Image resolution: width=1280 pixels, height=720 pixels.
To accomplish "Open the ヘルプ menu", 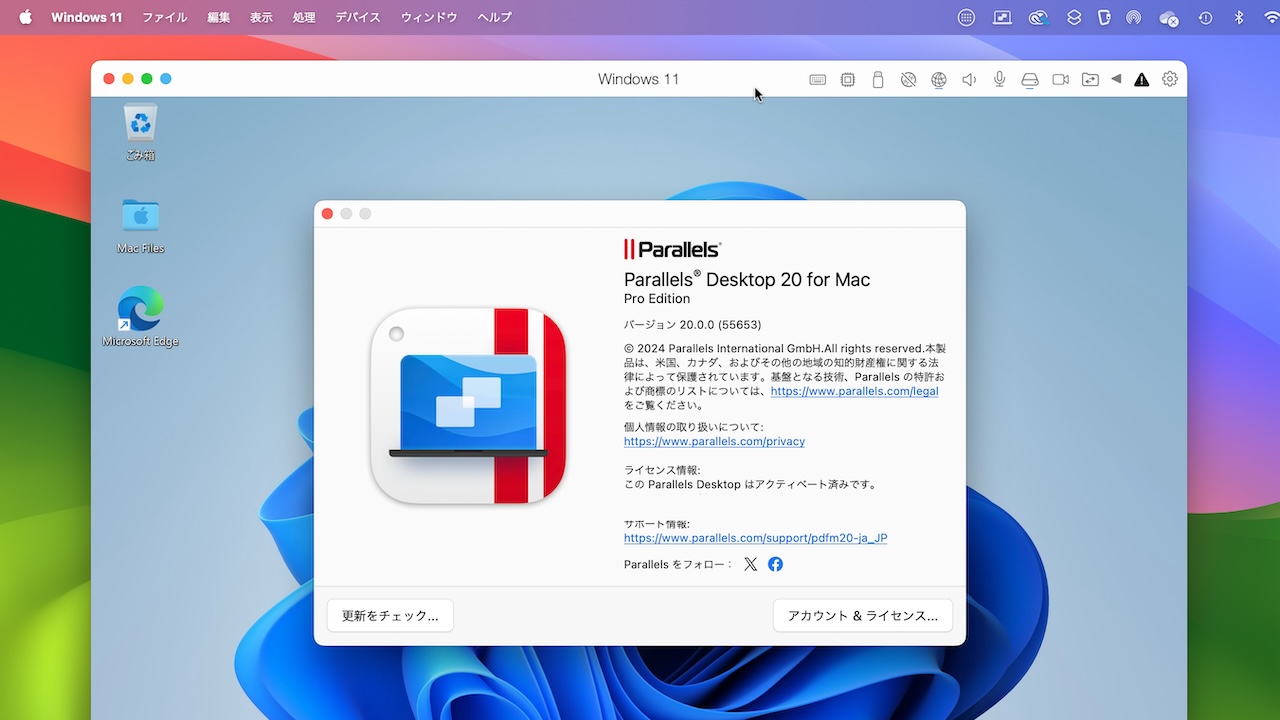I will [x=494, y=17].
